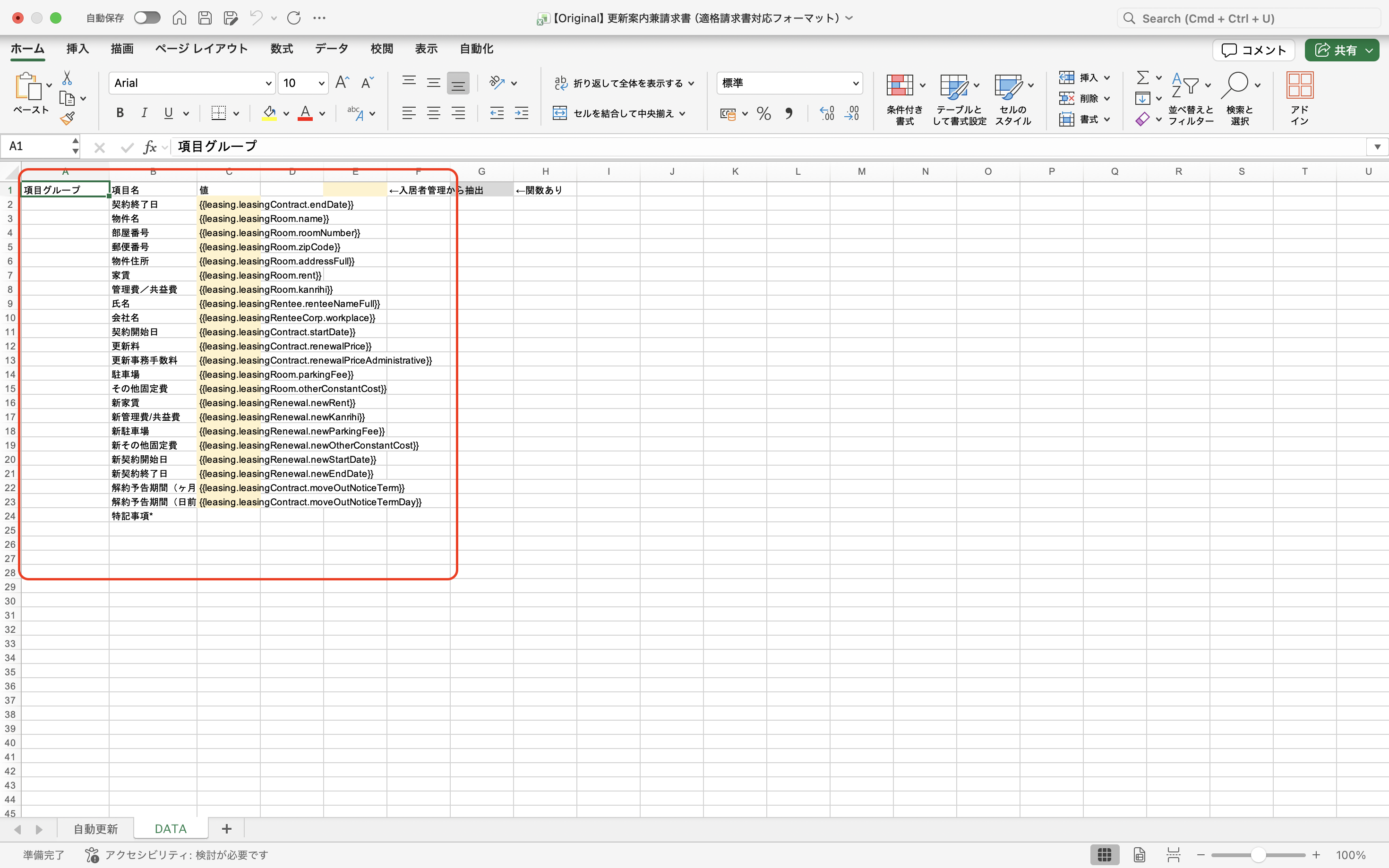Open 検索と選択 button
This screenshot has height=868, width=1389.
pos(1240,98)
